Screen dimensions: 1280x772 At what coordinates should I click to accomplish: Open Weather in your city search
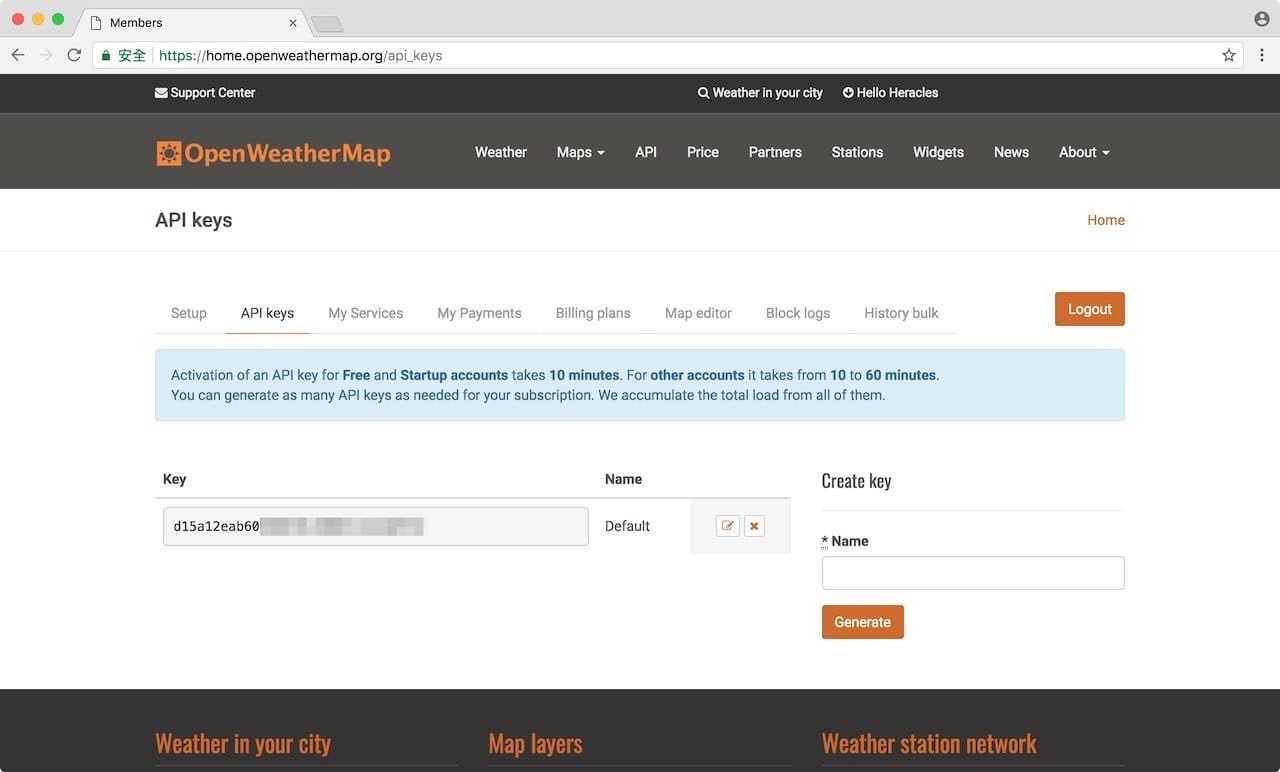coord(760,93)
